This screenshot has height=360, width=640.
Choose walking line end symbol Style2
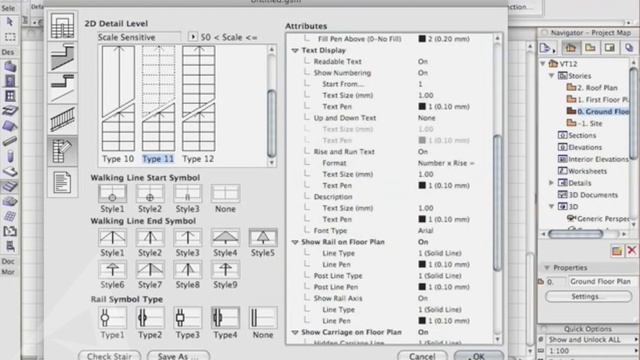(150, 238)
